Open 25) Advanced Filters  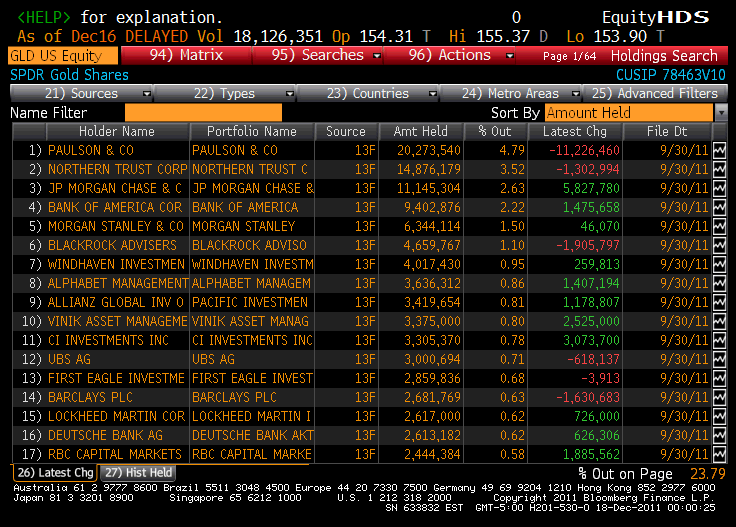(655, 93)
